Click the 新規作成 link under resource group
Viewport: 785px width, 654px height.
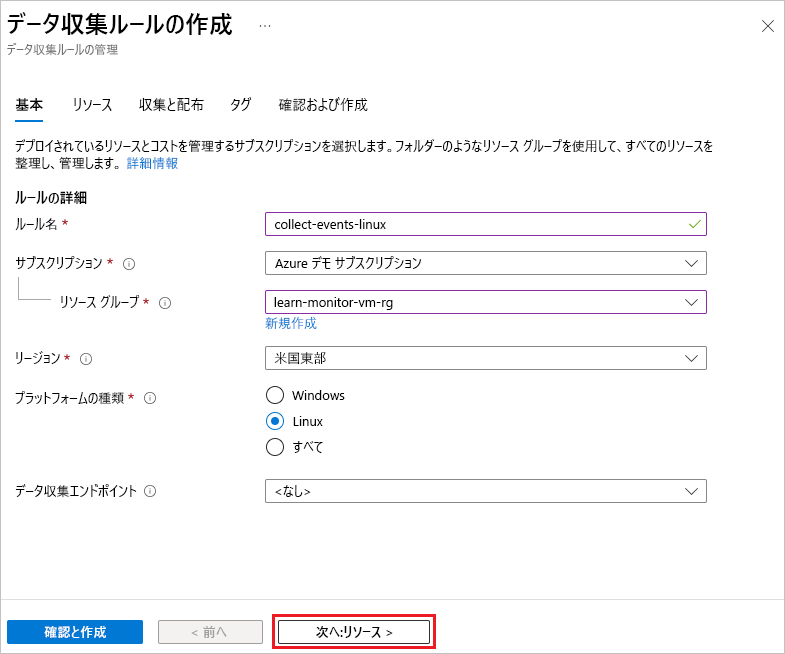(291, 323)
